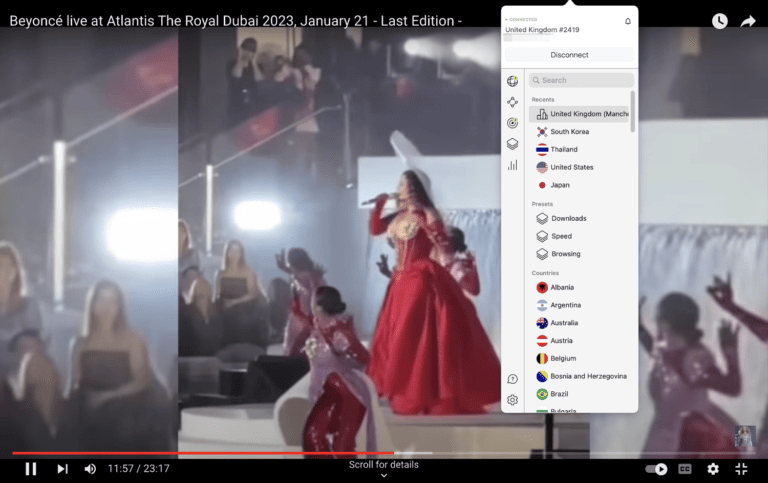Select the Downloads preset
This screenshot has width=768, height=483.
569,218
